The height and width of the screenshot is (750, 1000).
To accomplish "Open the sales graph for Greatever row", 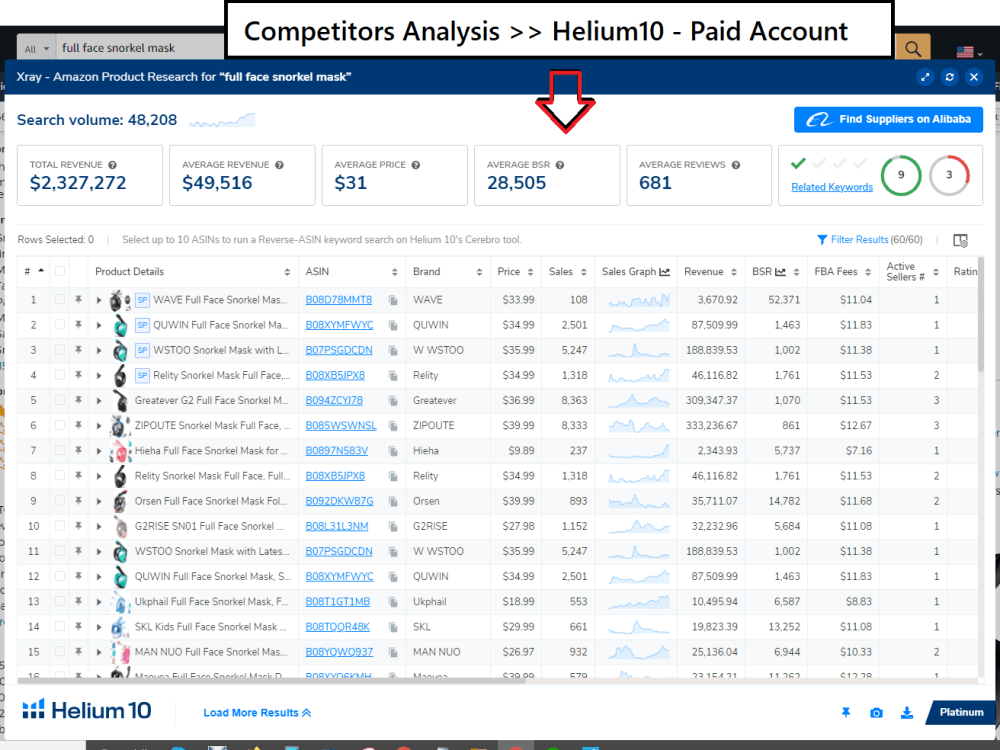I will pyautogui.click(x=639, y=401).
